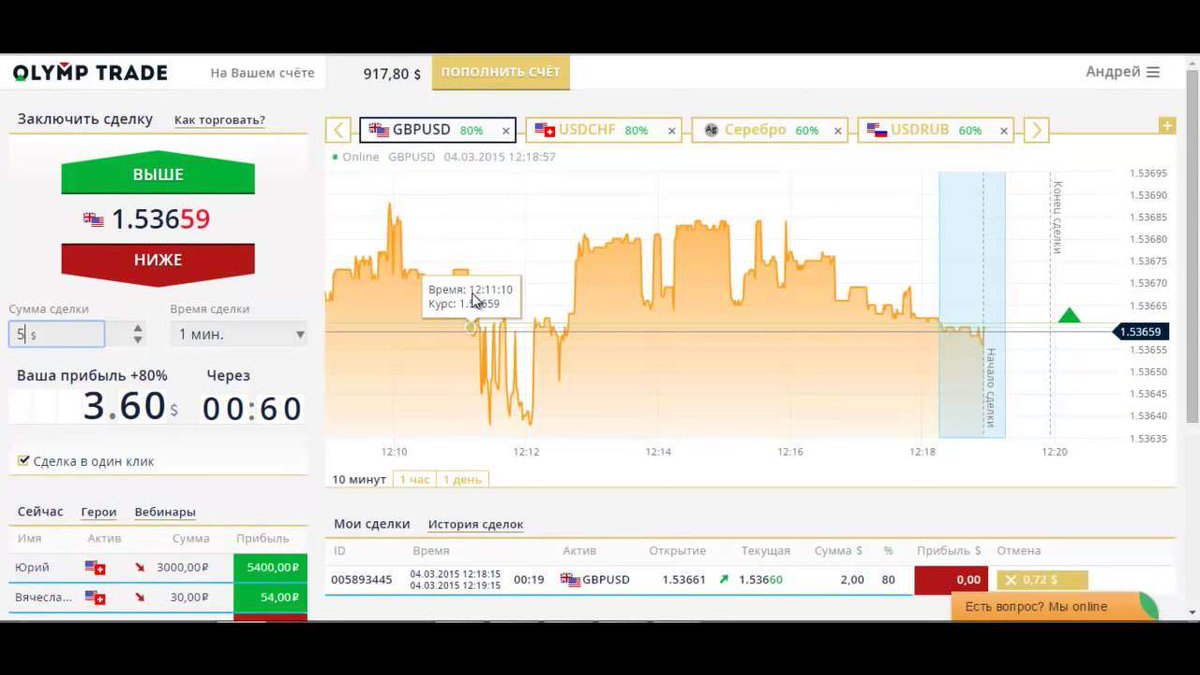Click the Юрий trader name
The height and width of the screenshot is (675, 1200).
coord(32,567)
